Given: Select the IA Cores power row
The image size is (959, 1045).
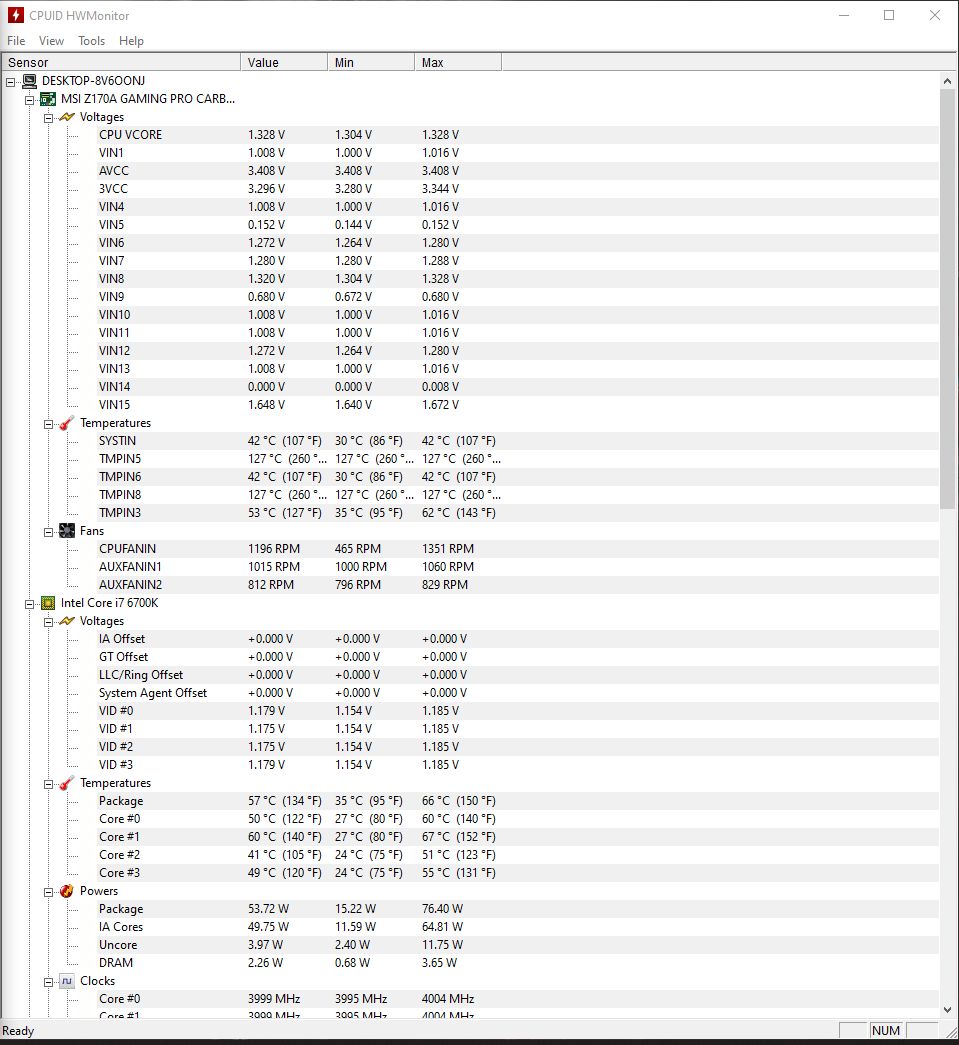Looking at the screenshot, I should [x=518, y=926].
